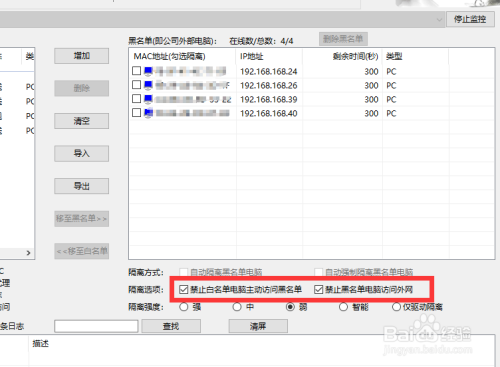Click the 清屏 button
This screenshot has width=500, height=367.
258,326
